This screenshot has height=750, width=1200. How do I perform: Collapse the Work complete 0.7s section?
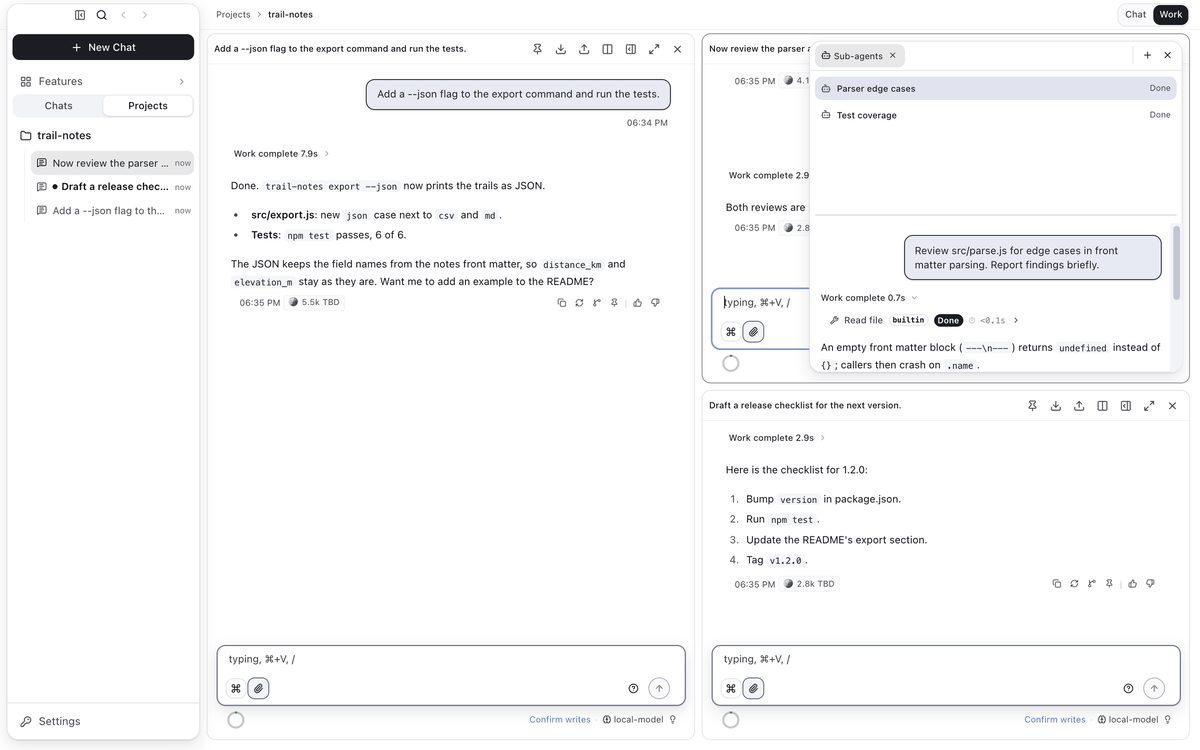(869, 298)
